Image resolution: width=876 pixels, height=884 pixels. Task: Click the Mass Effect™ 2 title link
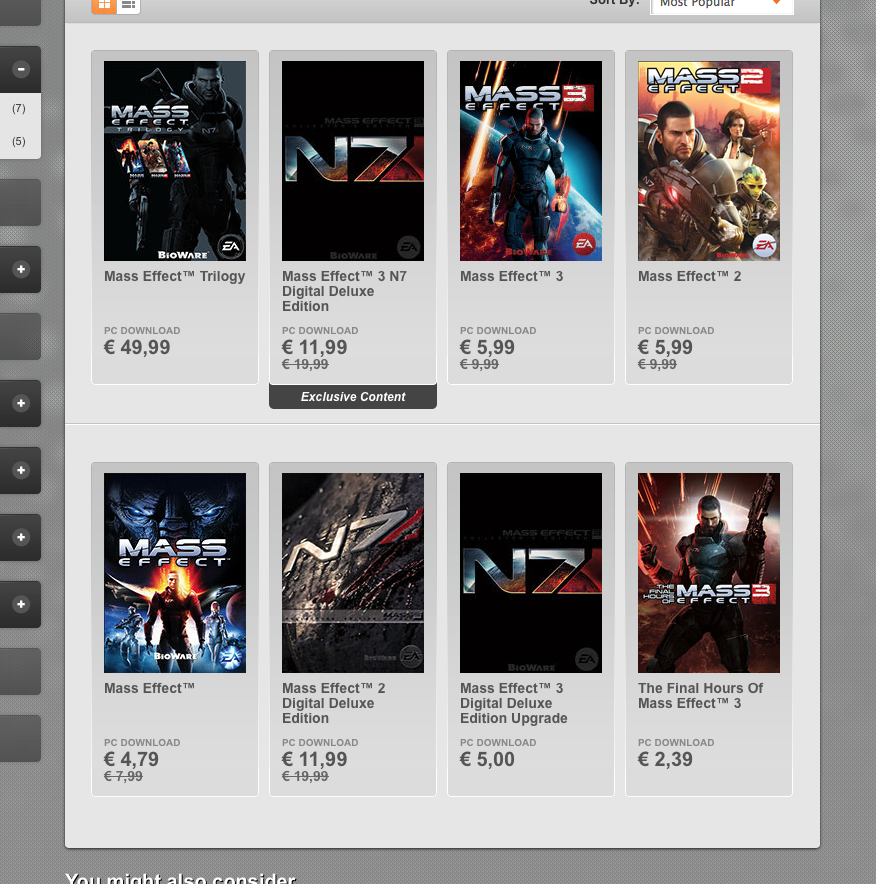coord(689,276)
